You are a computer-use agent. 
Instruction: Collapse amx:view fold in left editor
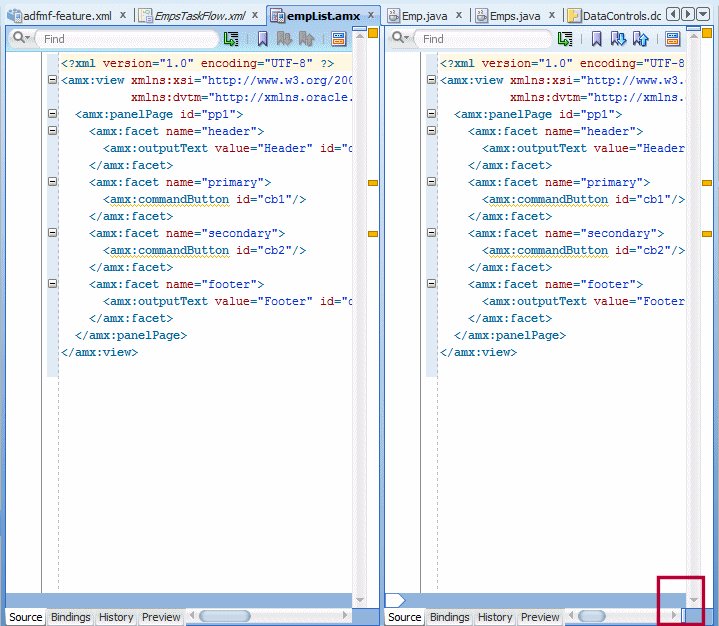[x=53, y=80]
